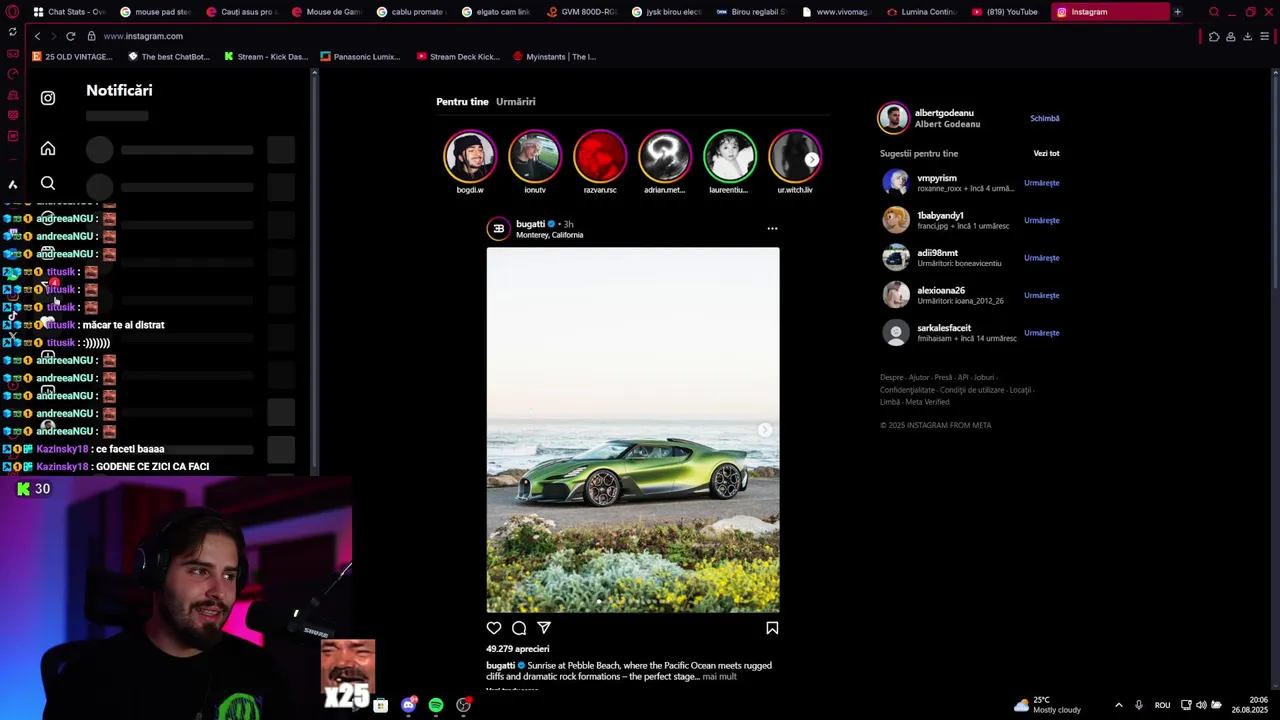The height and width of the screenshot is (720, 1280).
Task: Open the volume icon in the system tray
Action: click(1201, 705)
